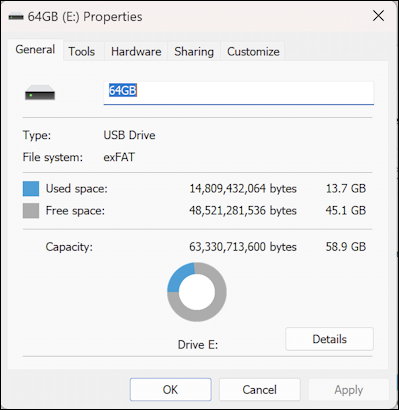The width and height of the screenshot is (399, 410).
Task: Open the disk usage Details button
Action: point(329,339)
